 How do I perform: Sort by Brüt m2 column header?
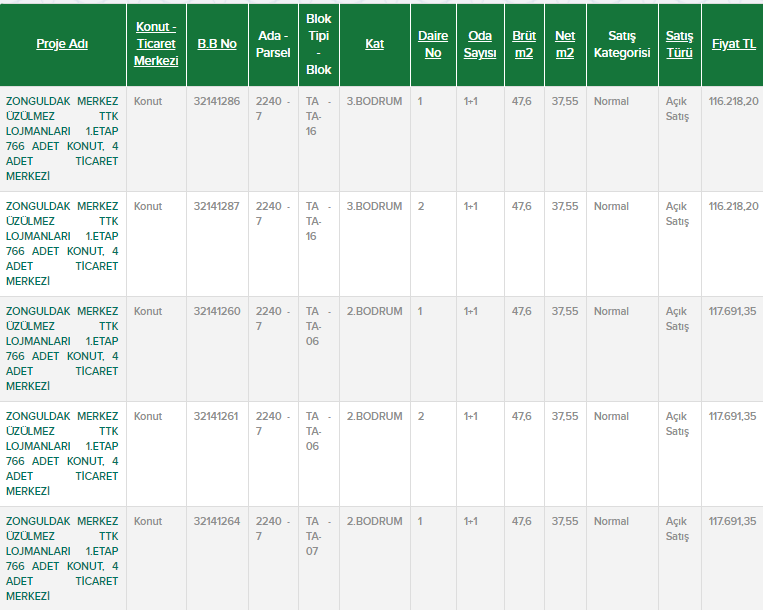(523, 44)
